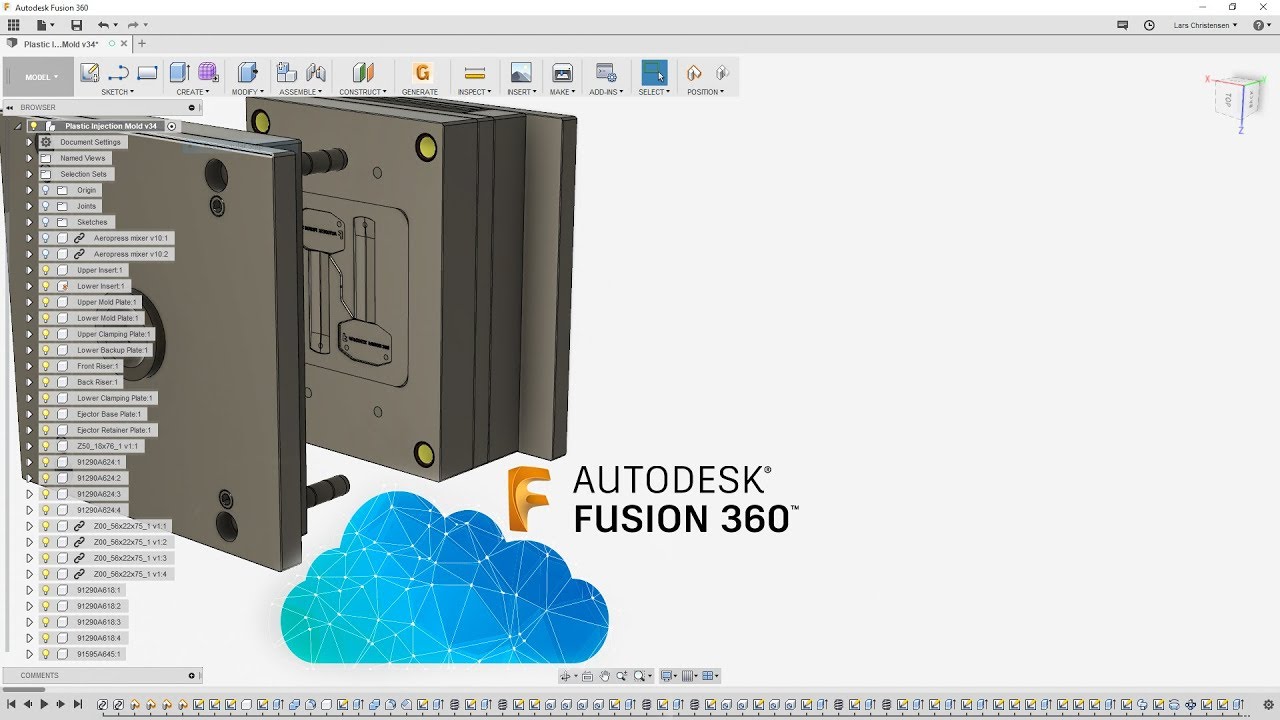Click the Scripts and Add-Ins icon

click(606, 72)
